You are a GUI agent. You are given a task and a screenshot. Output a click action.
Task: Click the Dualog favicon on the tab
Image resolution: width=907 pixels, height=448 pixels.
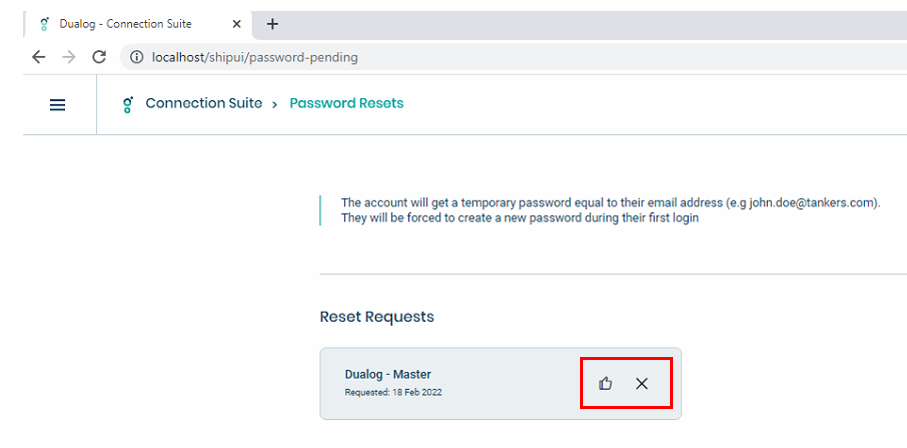pyautogui.click(x=45, y=24)
